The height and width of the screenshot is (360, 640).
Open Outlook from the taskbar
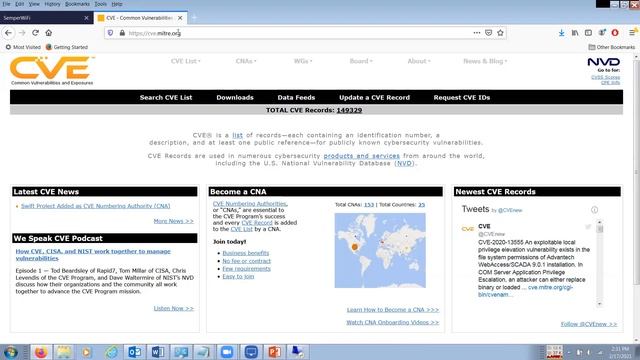pos(134,352)
